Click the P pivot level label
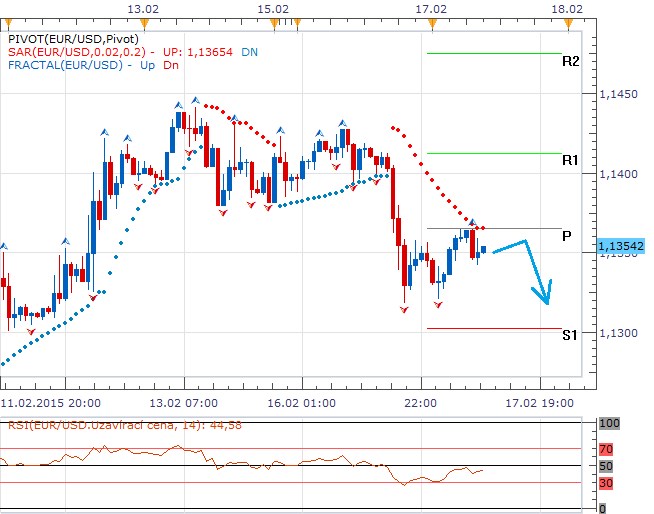654x514 pixels. pos(567,236)
